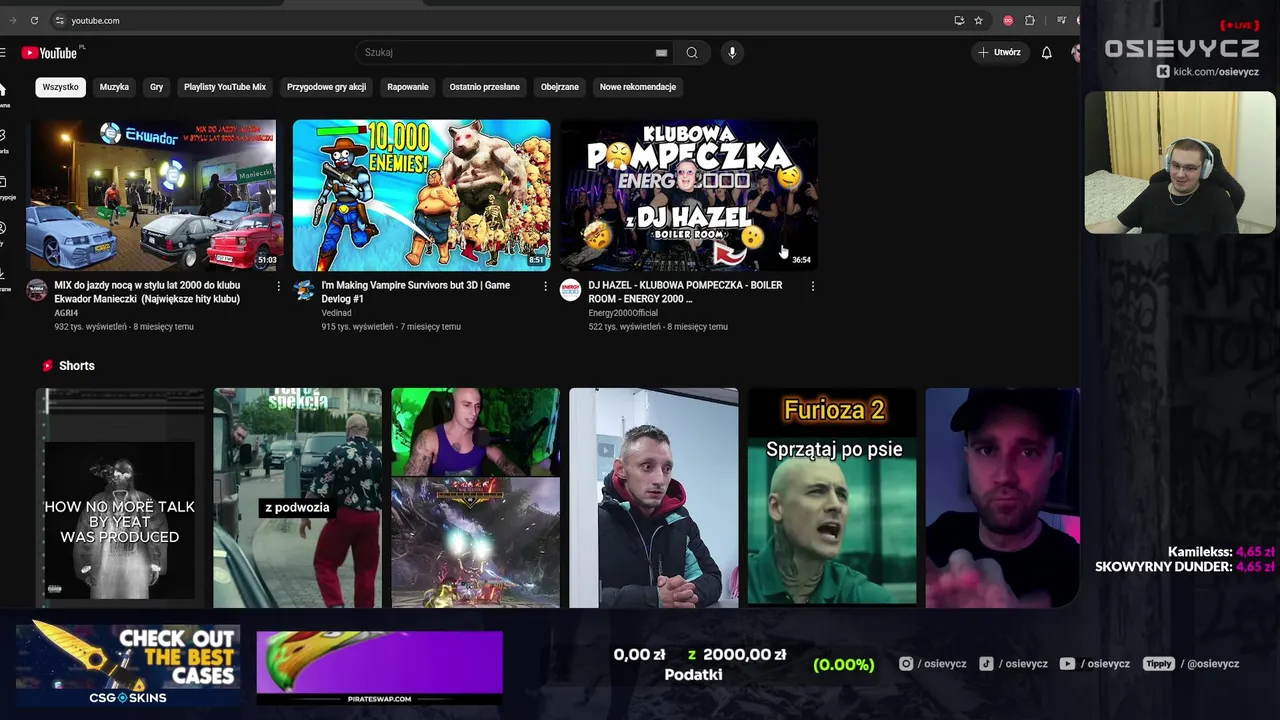
Task: Click the '932 tys. wyświetleń' view count
Action: point(90,327)
